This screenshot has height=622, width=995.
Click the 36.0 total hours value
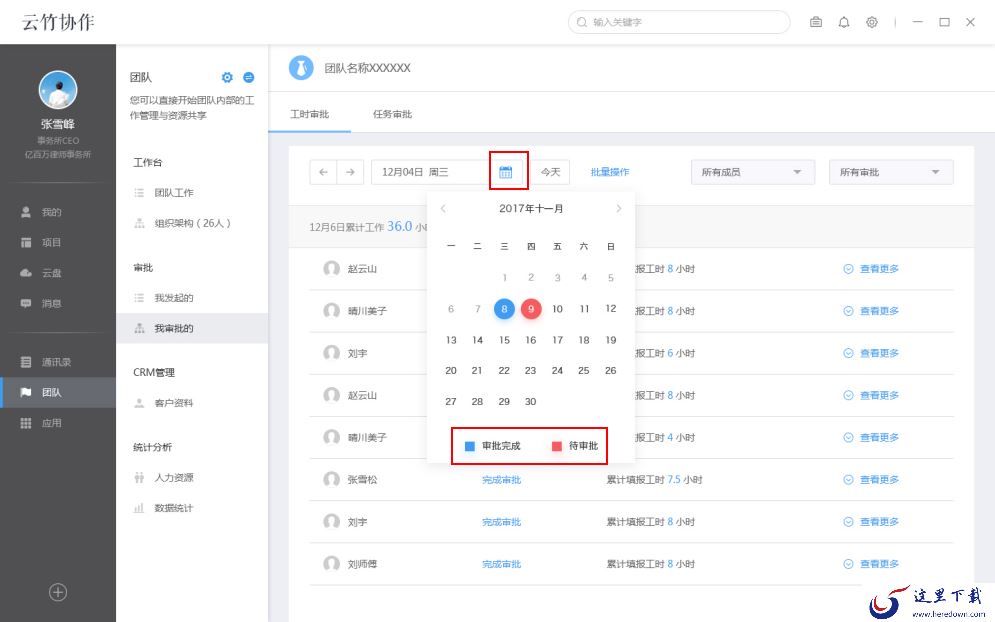coord(400,226)
